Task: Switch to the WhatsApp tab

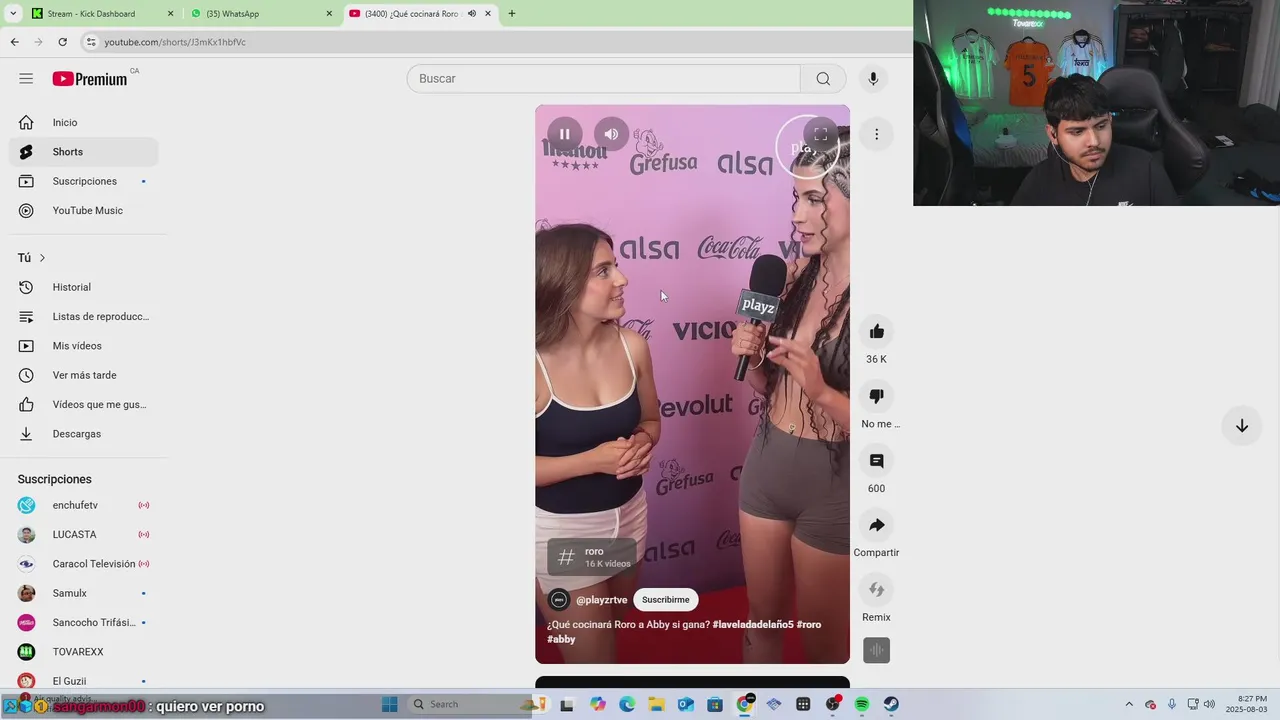Action: [x=260, y=14]
